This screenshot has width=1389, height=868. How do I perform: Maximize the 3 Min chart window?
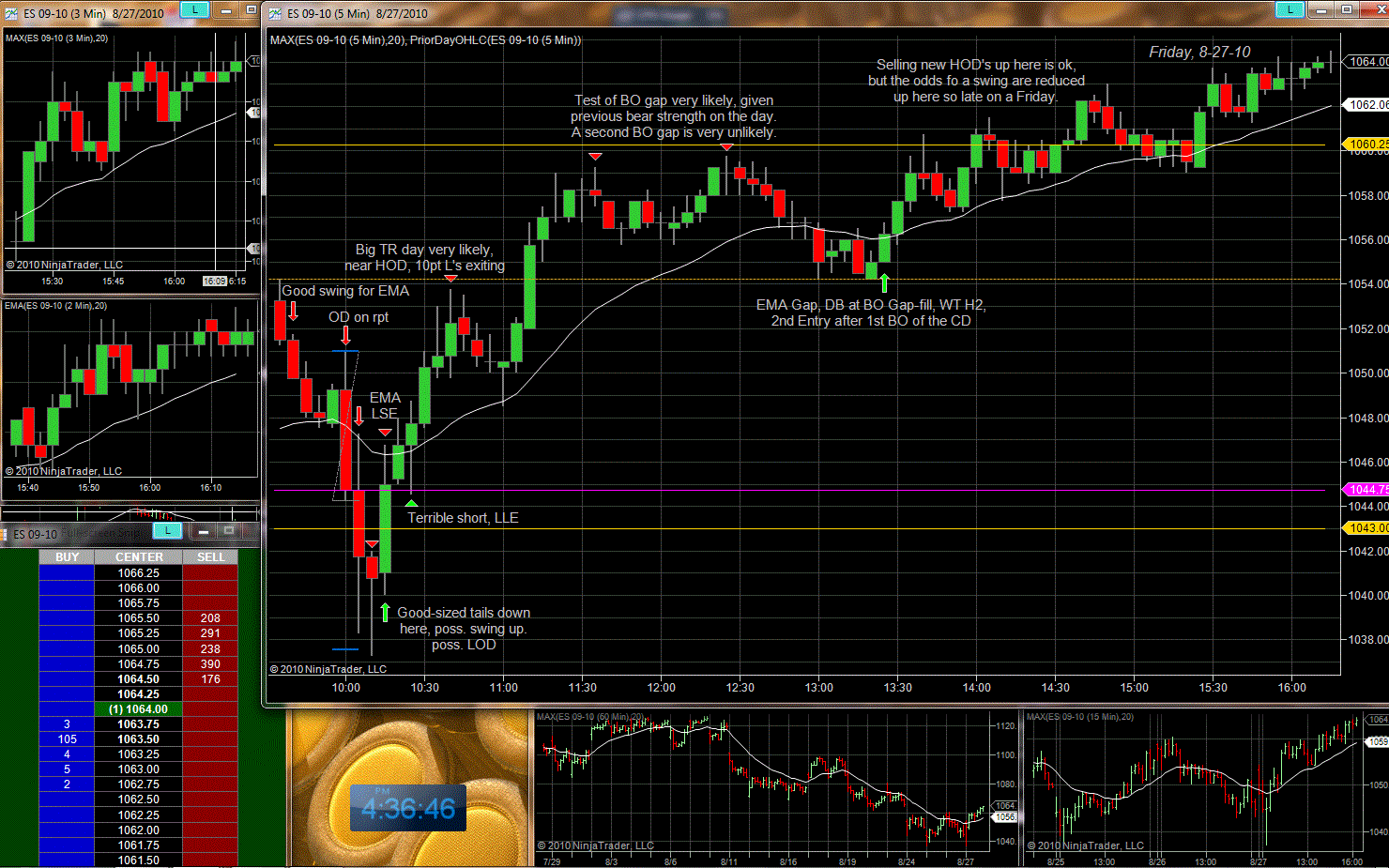coord(251,9)
